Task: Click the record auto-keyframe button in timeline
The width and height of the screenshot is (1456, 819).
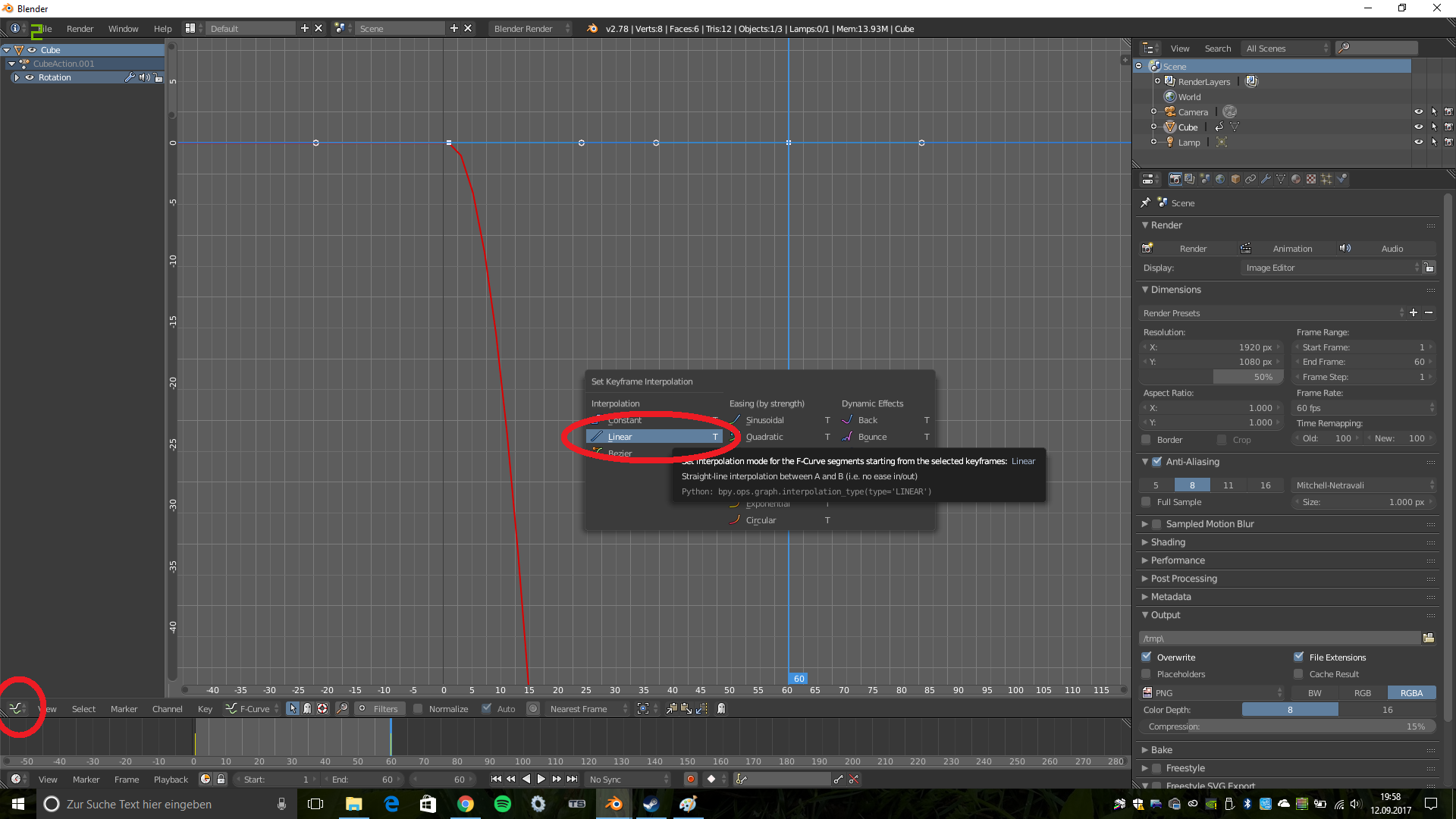Action: click(x=690, y=779)
